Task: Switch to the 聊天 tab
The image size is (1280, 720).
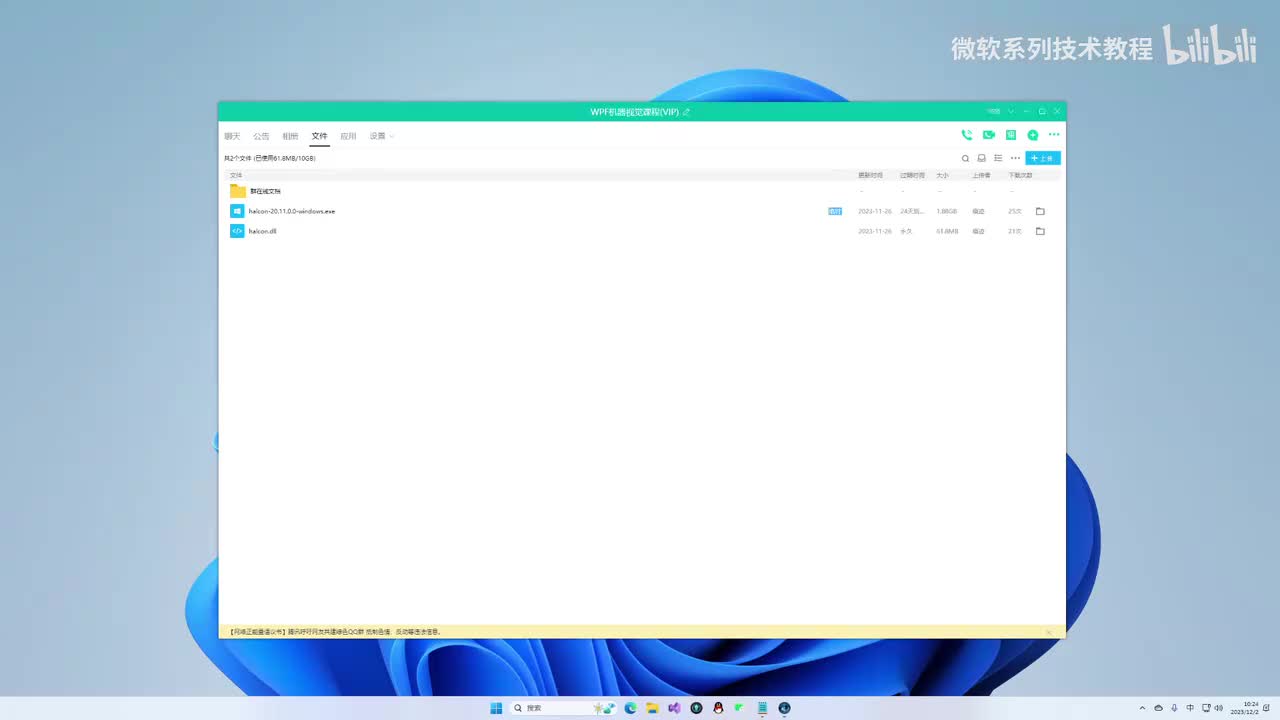Action: pos(232,136)
